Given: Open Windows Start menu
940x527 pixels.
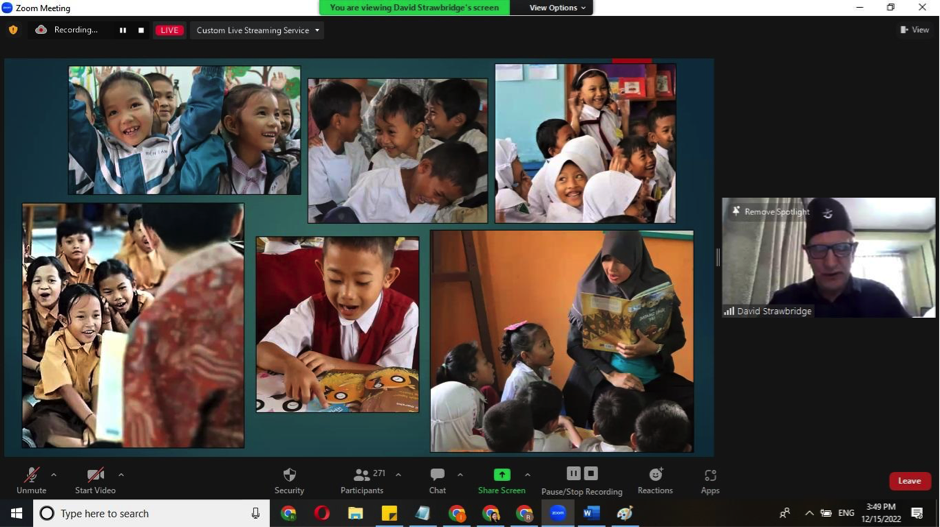Looking at the screenshot, I should tap(16, 513).
